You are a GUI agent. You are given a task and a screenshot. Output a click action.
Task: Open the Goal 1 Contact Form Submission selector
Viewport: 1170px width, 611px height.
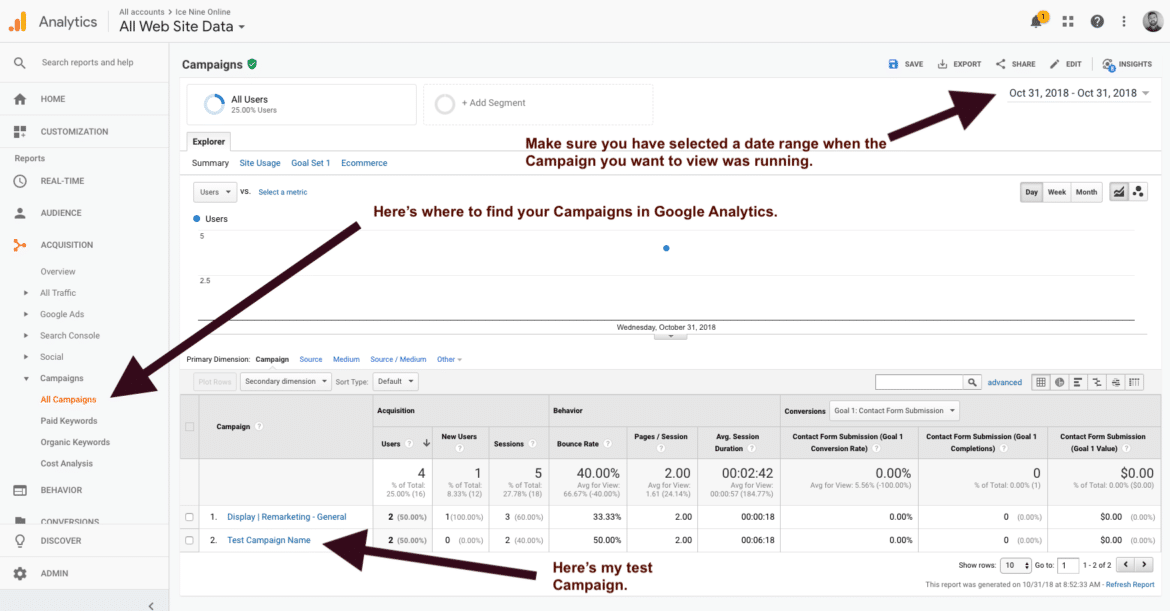pos(893,410)
